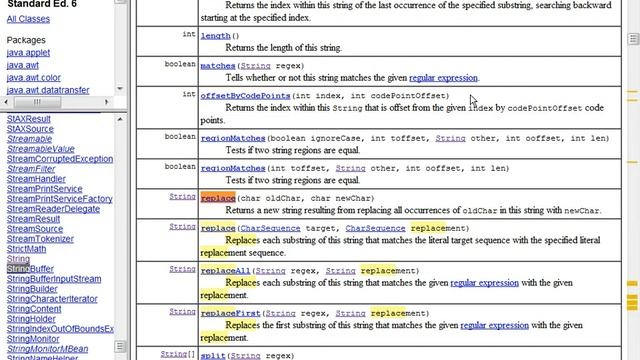Viewport: 640px width, 360px height.
Task: Open the StringBuffer class link
Action: 30,269
